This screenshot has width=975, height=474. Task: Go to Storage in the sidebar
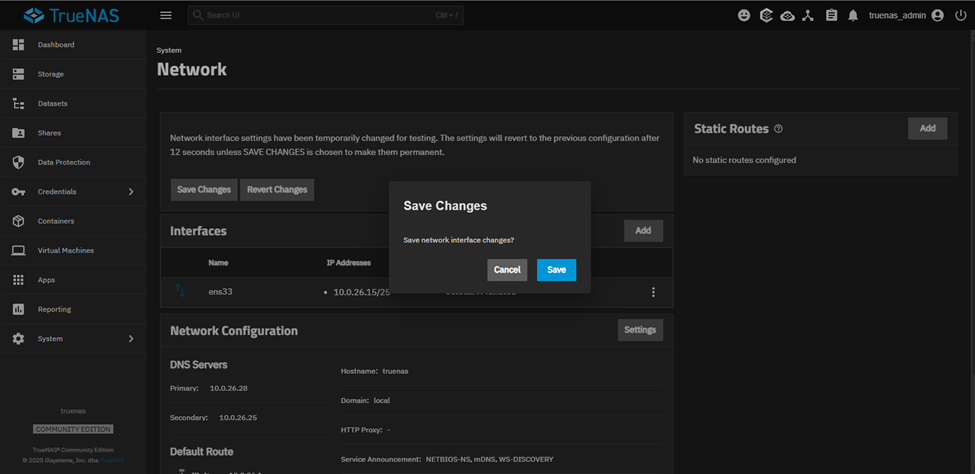pyautogui.click(x=50, y=74)
